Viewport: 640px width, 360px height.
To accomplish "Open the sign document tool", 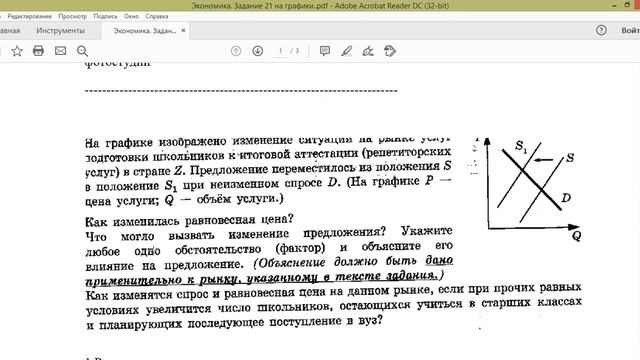I will click(x=368, y=51).
